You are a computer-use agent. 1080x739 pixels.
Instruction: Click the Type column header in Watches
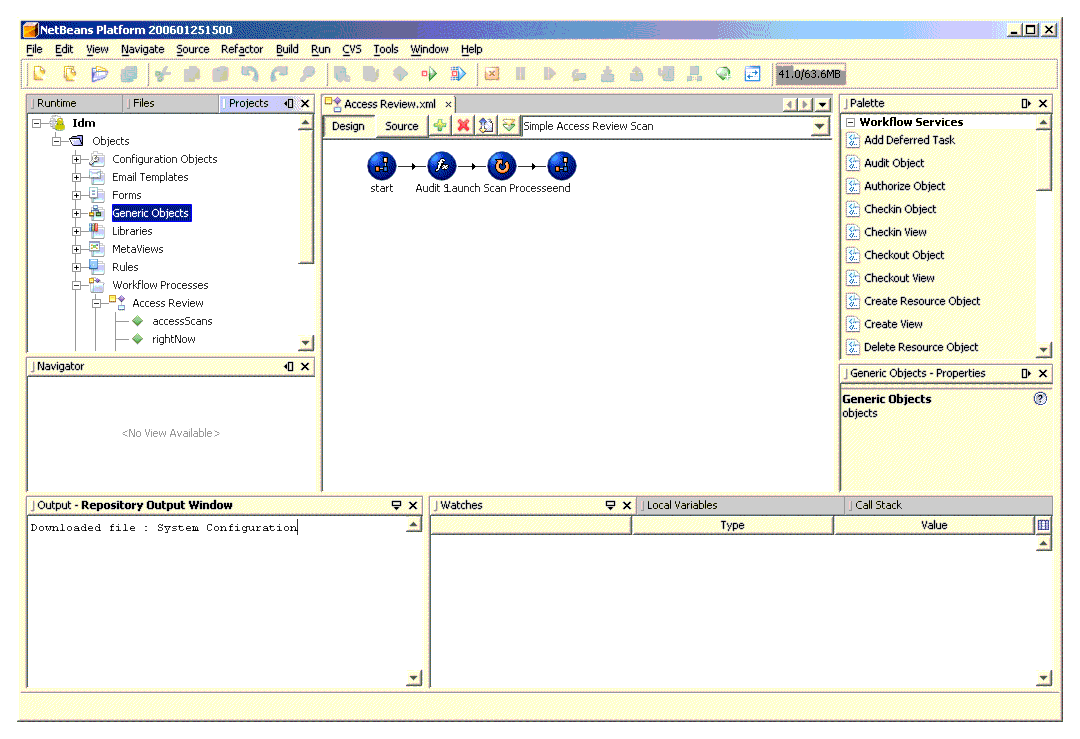(732, 525)
